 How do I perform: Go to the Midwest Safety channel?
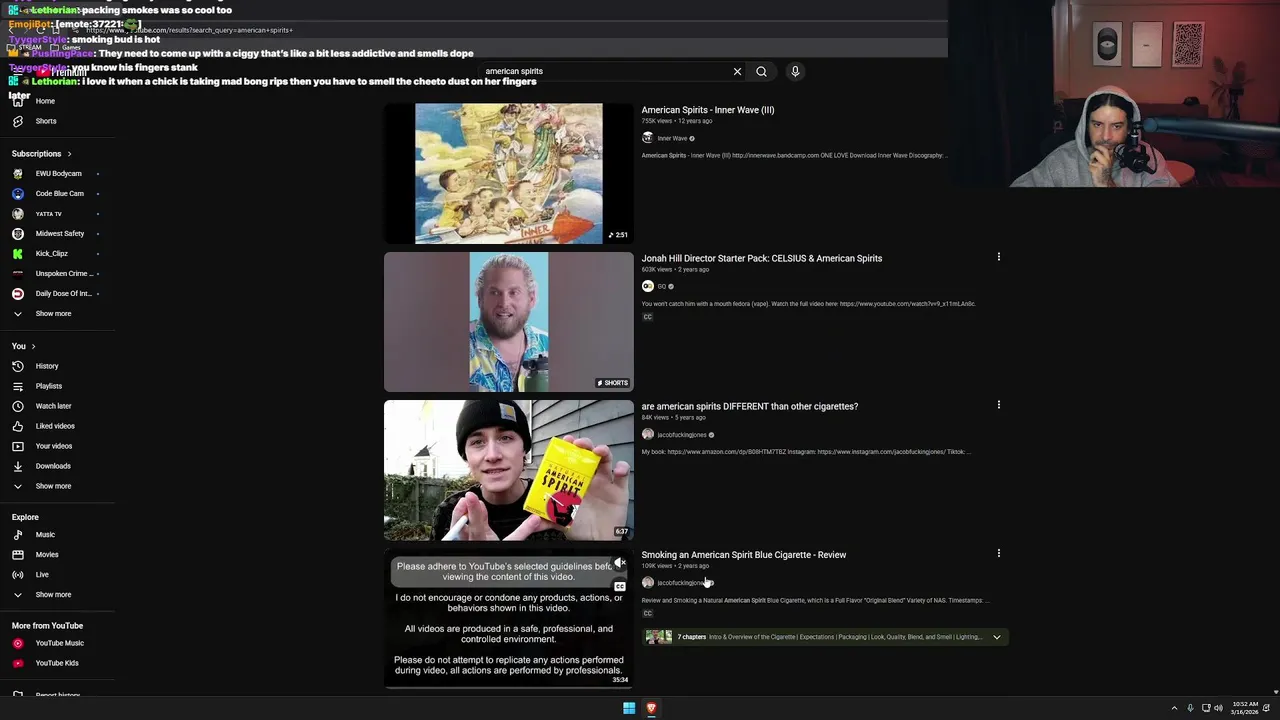click(x=55, y=233)
